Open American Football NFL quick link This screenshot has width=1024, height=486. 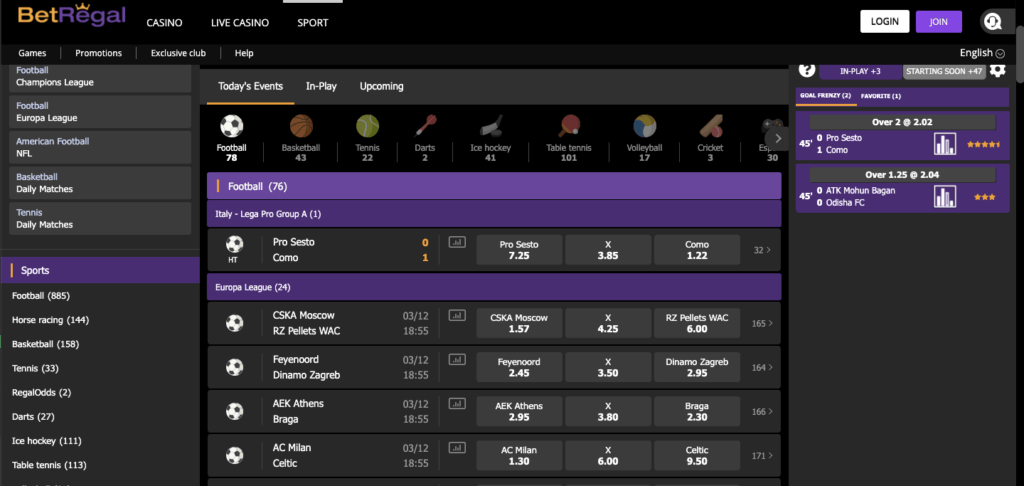pos(101,147)
